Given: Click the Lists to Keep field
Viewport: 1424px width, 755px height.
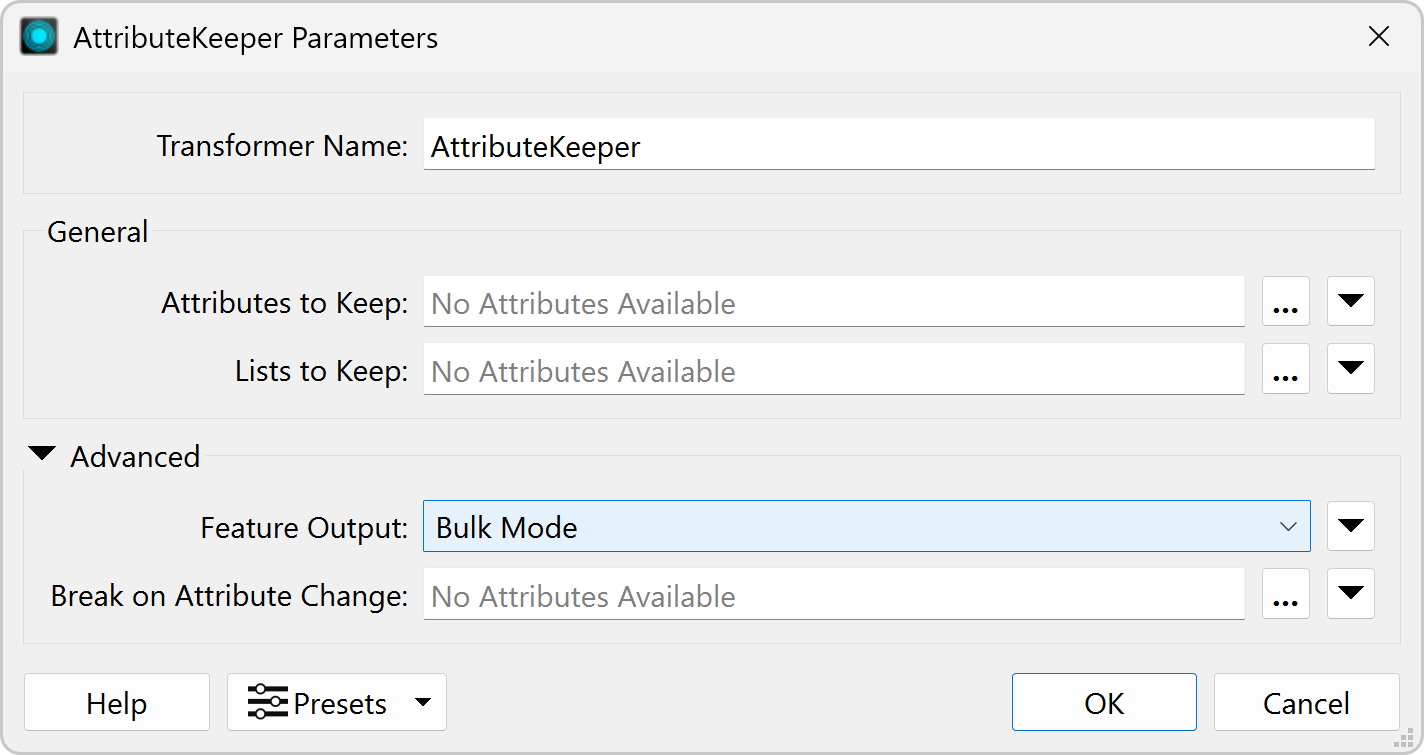Looking at the screenshot, I should pyautogui.click(x=834, y=369).
